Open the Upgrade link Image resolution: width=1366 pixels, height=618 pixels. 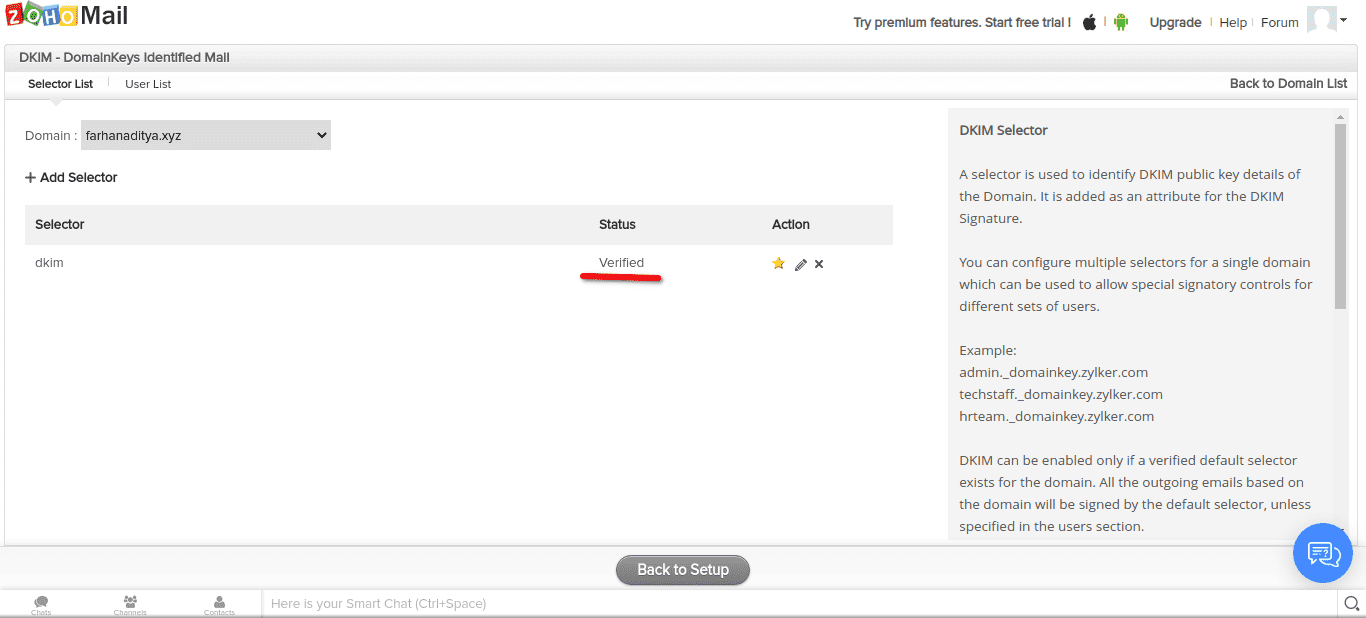pos(1175,21)
